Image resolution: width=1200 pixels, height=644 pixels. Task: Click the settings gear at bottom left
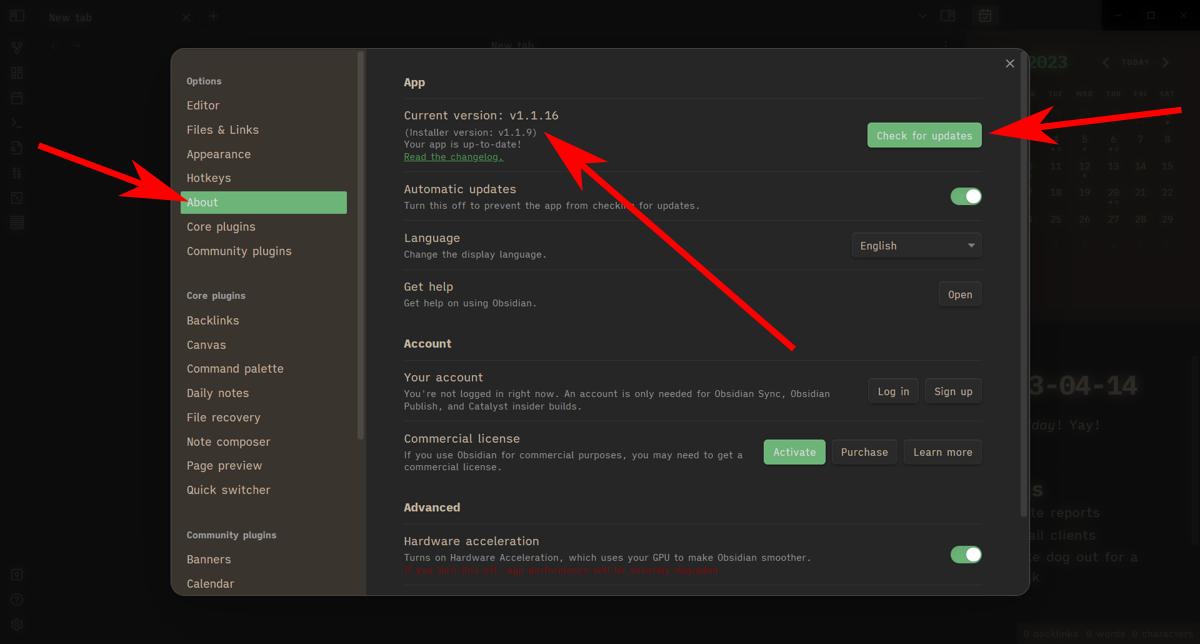pos(16,624)
